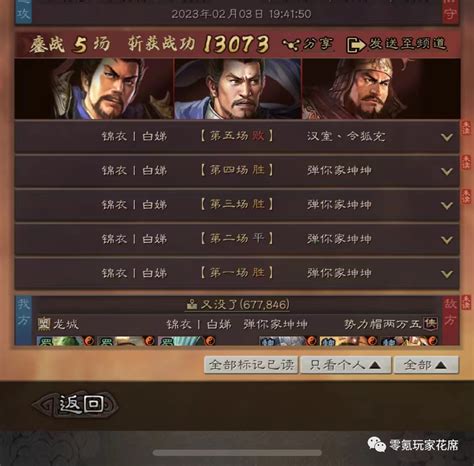Tap the share (分享) icon

[291, 44]
